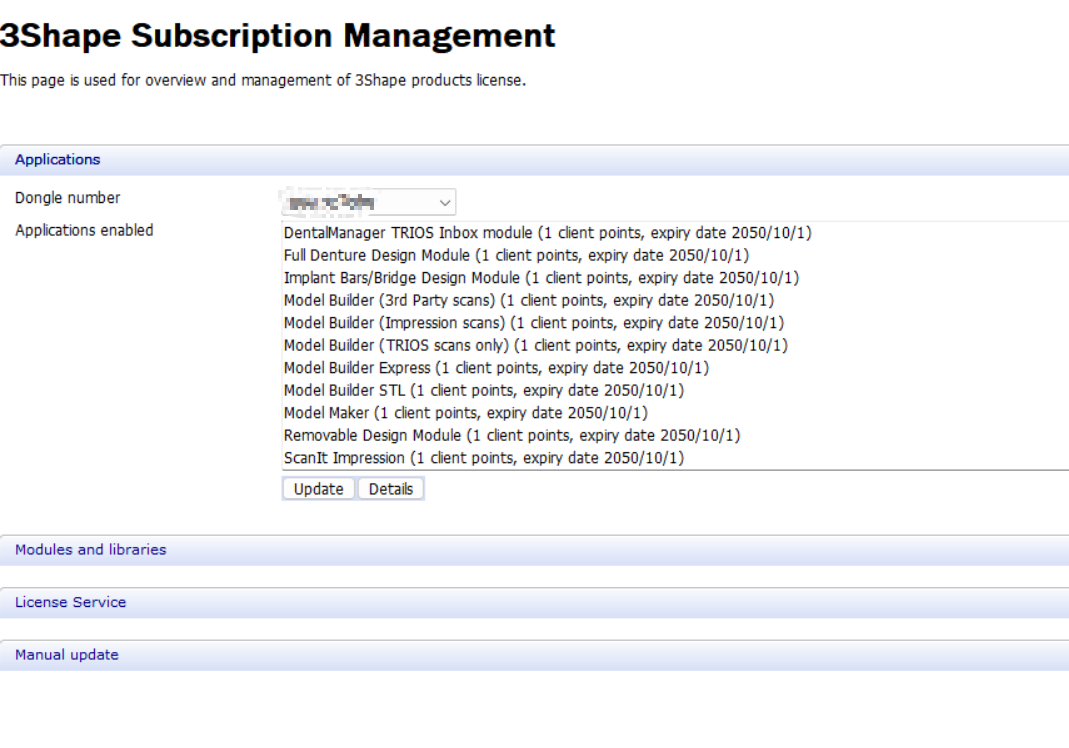Expand the License Service section
The height and width of the screenshot is (748, 1069).
click(71, 603)
